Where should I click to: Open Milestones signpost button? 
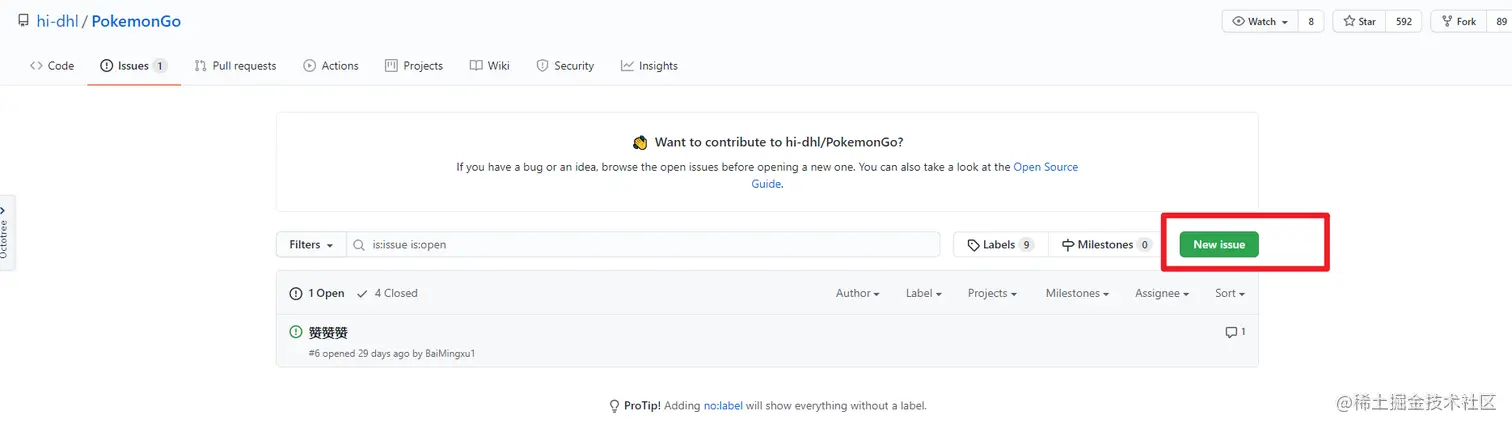[x=1104, y=245]
